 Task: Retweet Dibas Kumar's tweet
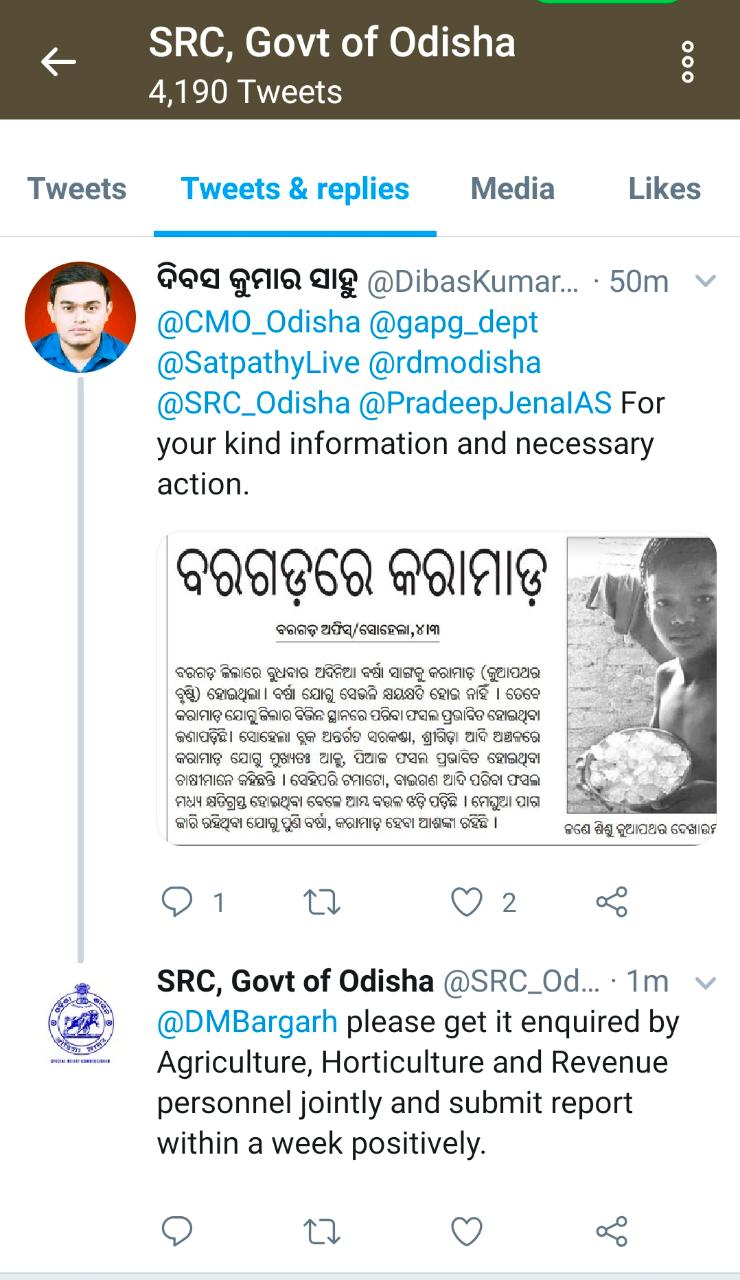pyautogui.click(x=322, y=902)
